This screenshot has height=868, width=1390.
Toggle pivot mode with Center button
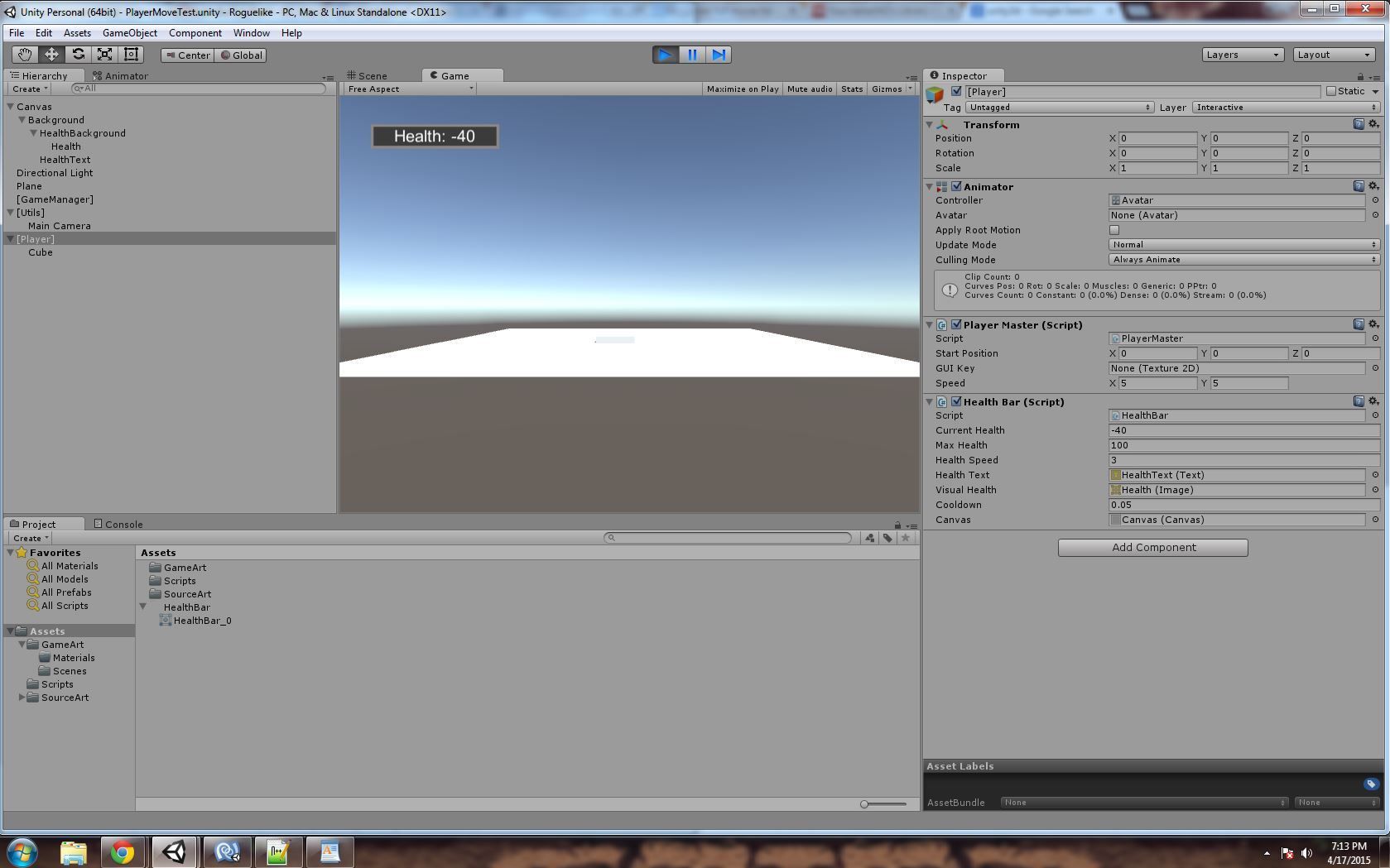pyautogui.click(x=188, y=55)
